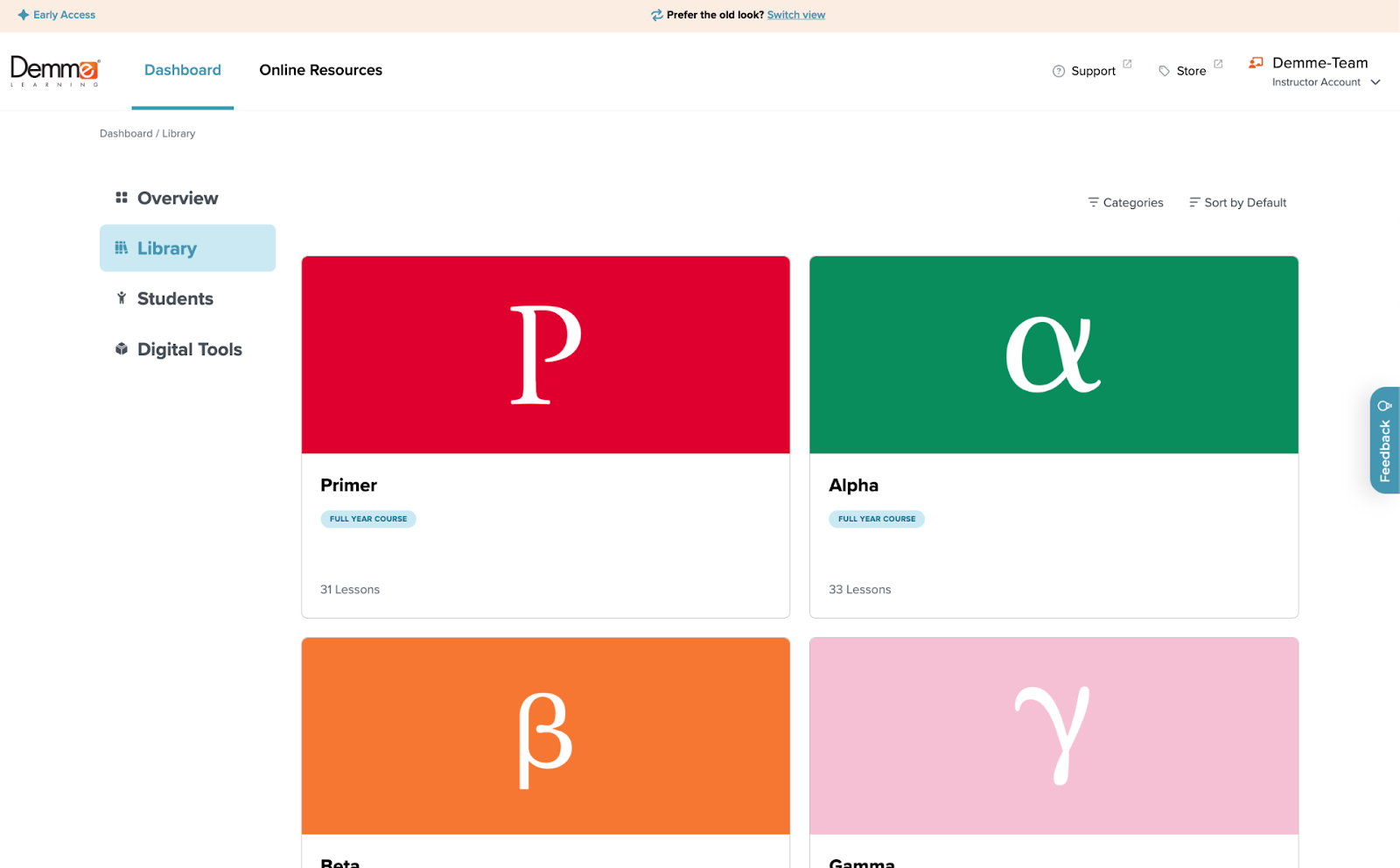Viewport: 1400px width, 868px height.
Task: Switch to the Online Resources tab
Action: tap(320, 70)
